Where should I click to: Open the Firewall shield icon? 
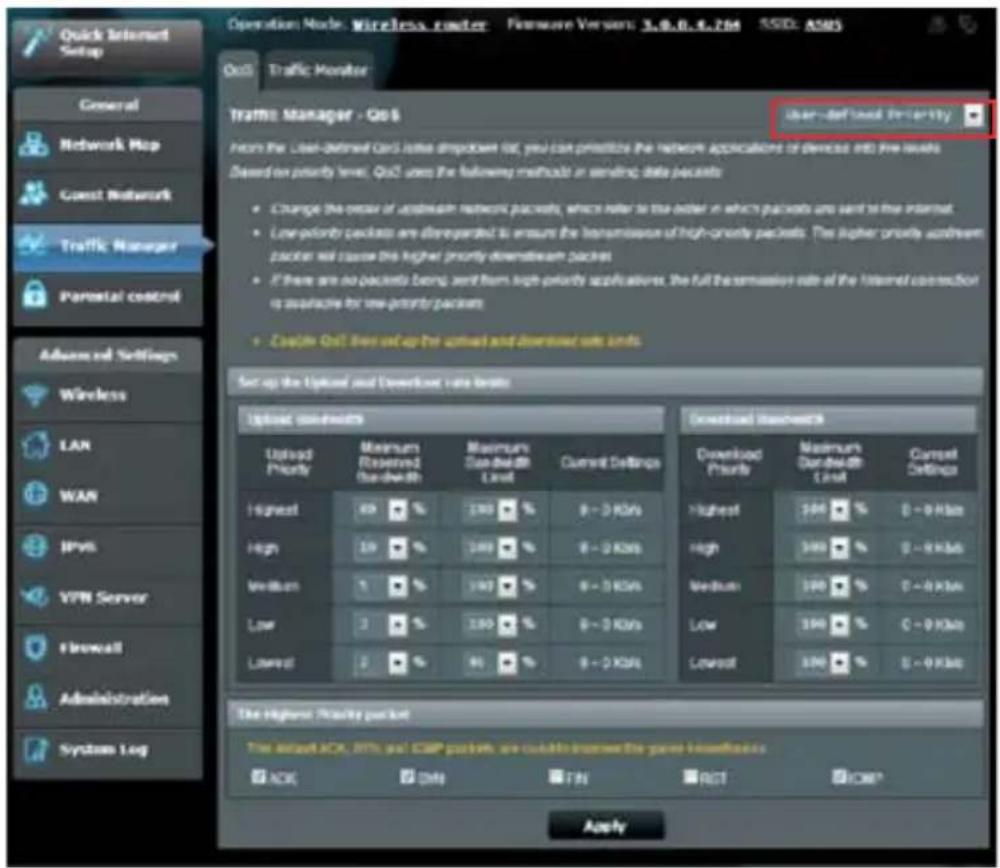[x=35, y=648]
